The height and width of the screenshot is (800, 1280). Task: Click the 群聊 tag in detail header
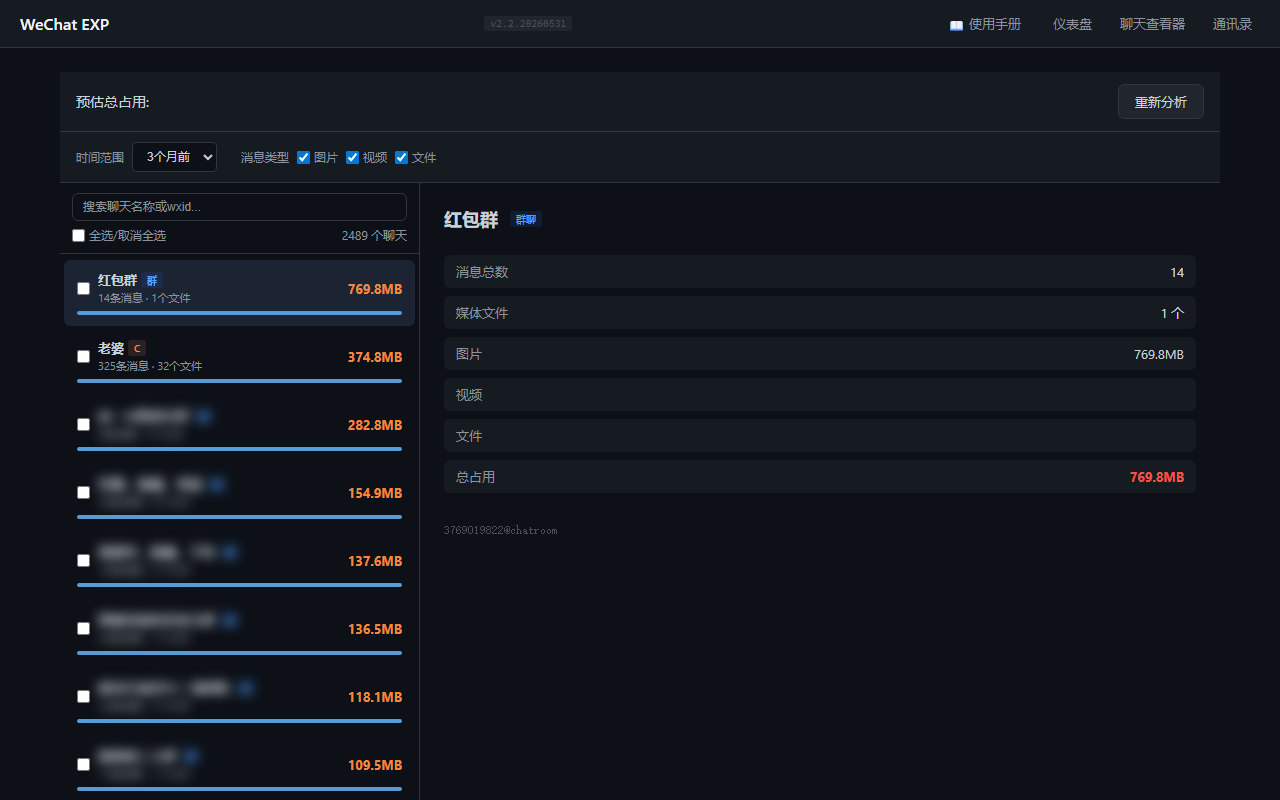click(x=526, y=220)
